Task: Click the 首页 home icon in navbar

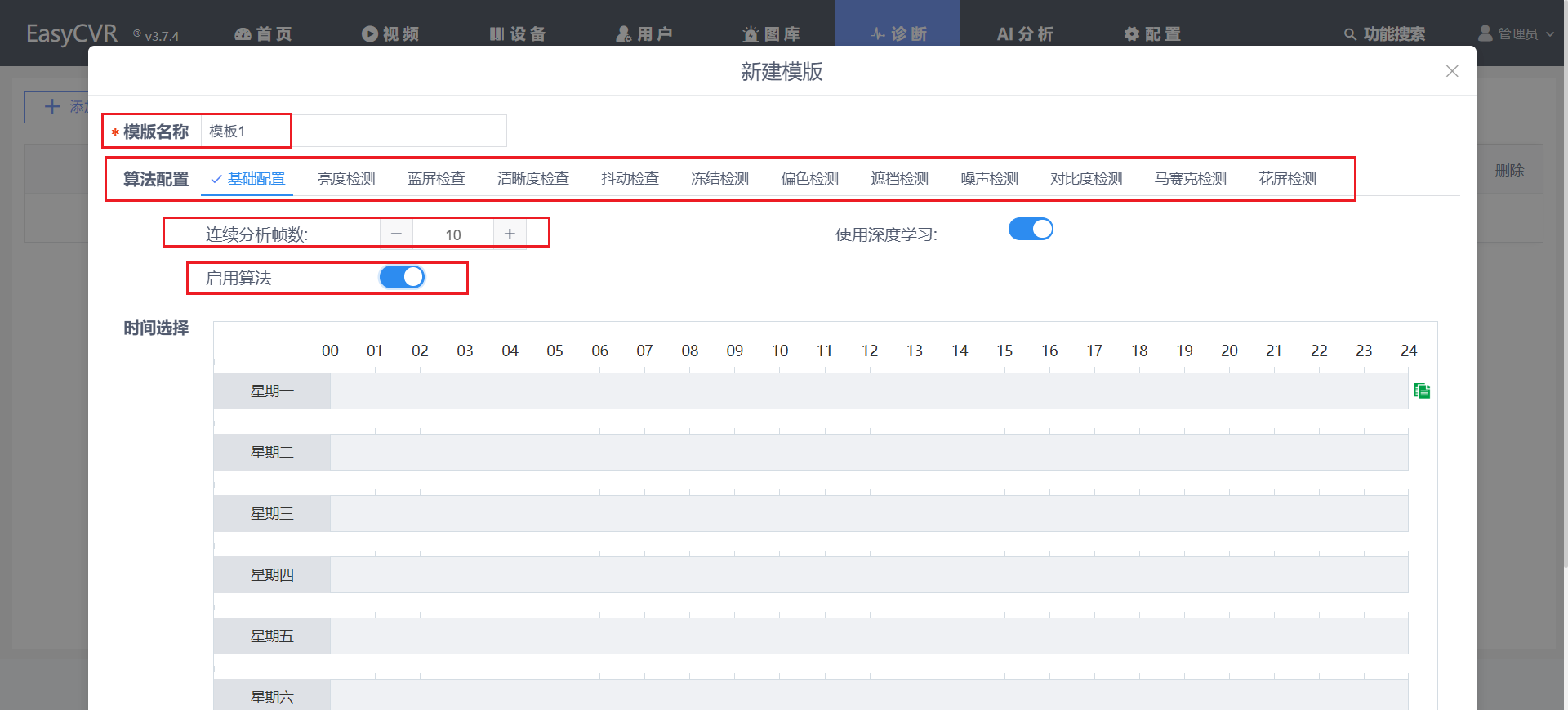Action: (243, 34)
